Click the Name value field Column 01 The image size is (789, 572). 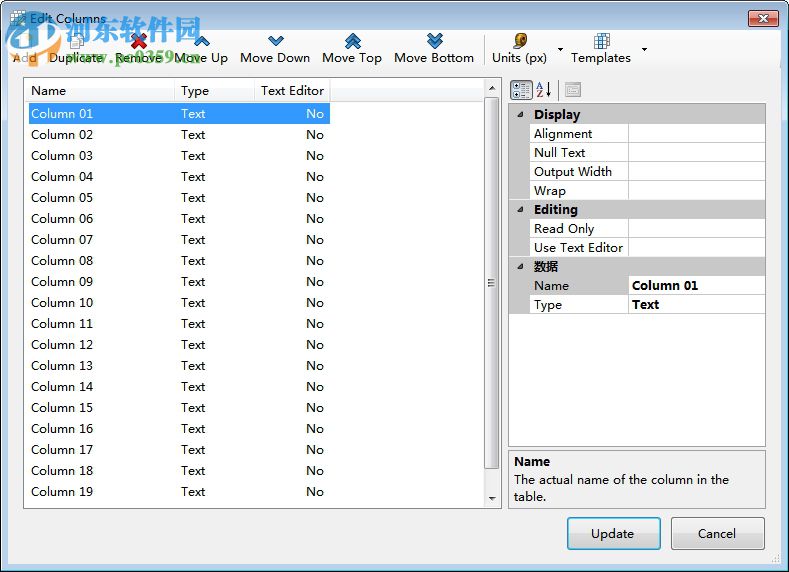[x=696, y=285]
